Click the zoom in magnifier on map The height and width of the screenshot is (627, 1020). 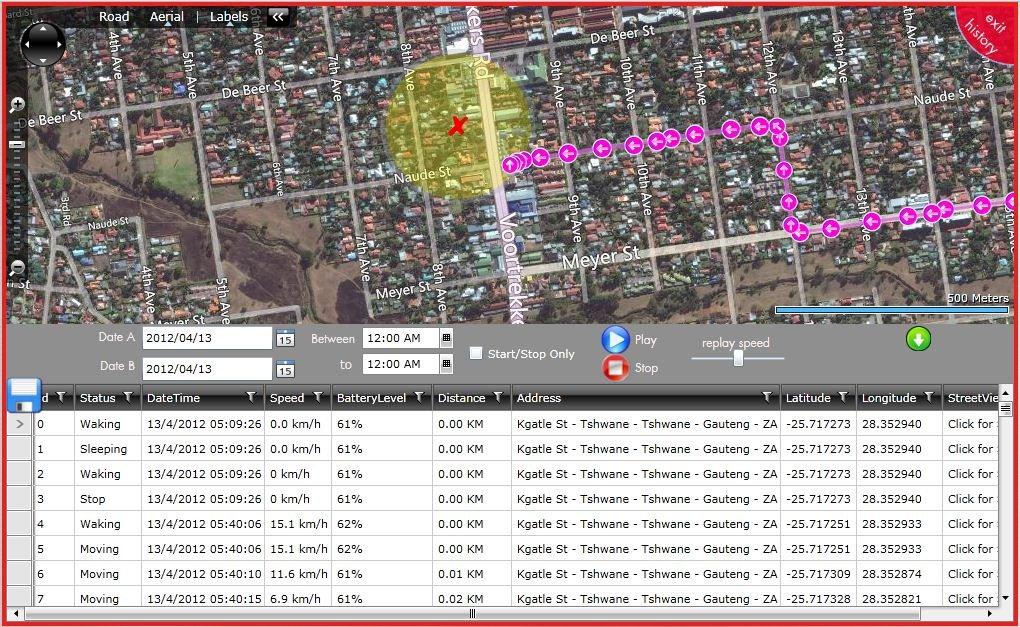tap(17, 105)
